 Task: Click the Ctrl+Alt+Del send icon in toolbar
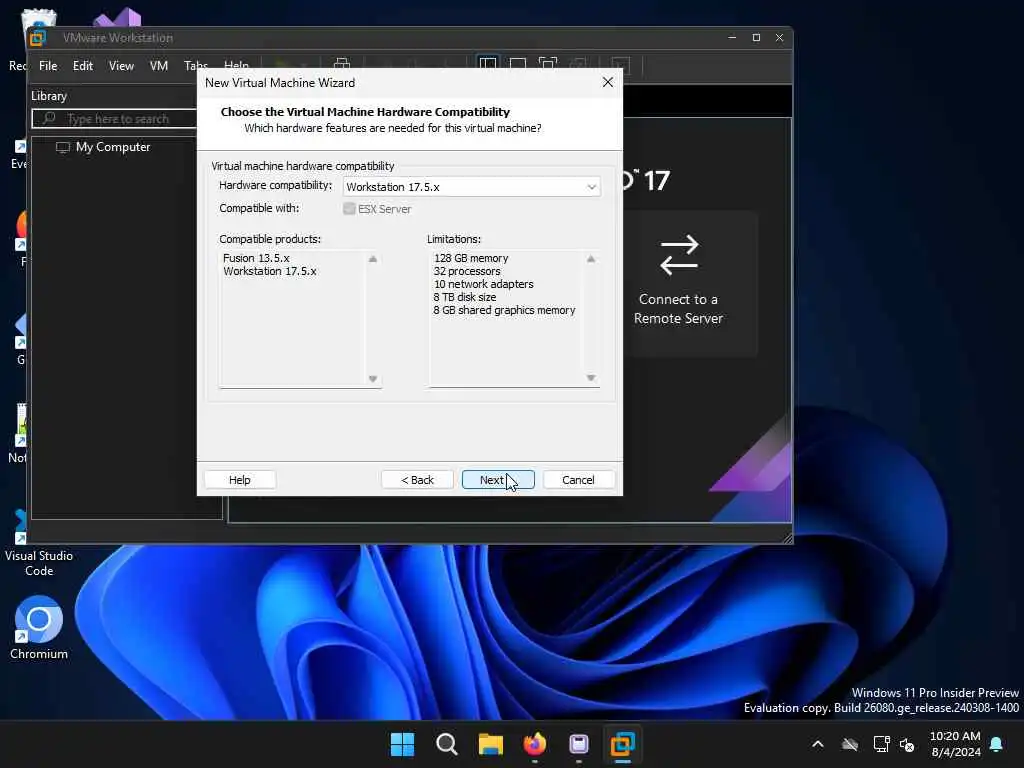342,63
